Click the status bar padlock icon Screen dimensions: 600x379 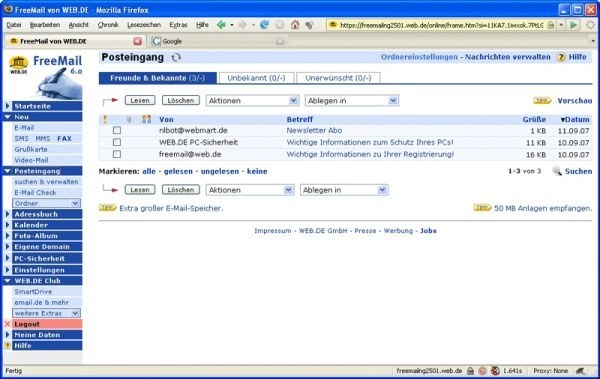(x=470, y=371)
